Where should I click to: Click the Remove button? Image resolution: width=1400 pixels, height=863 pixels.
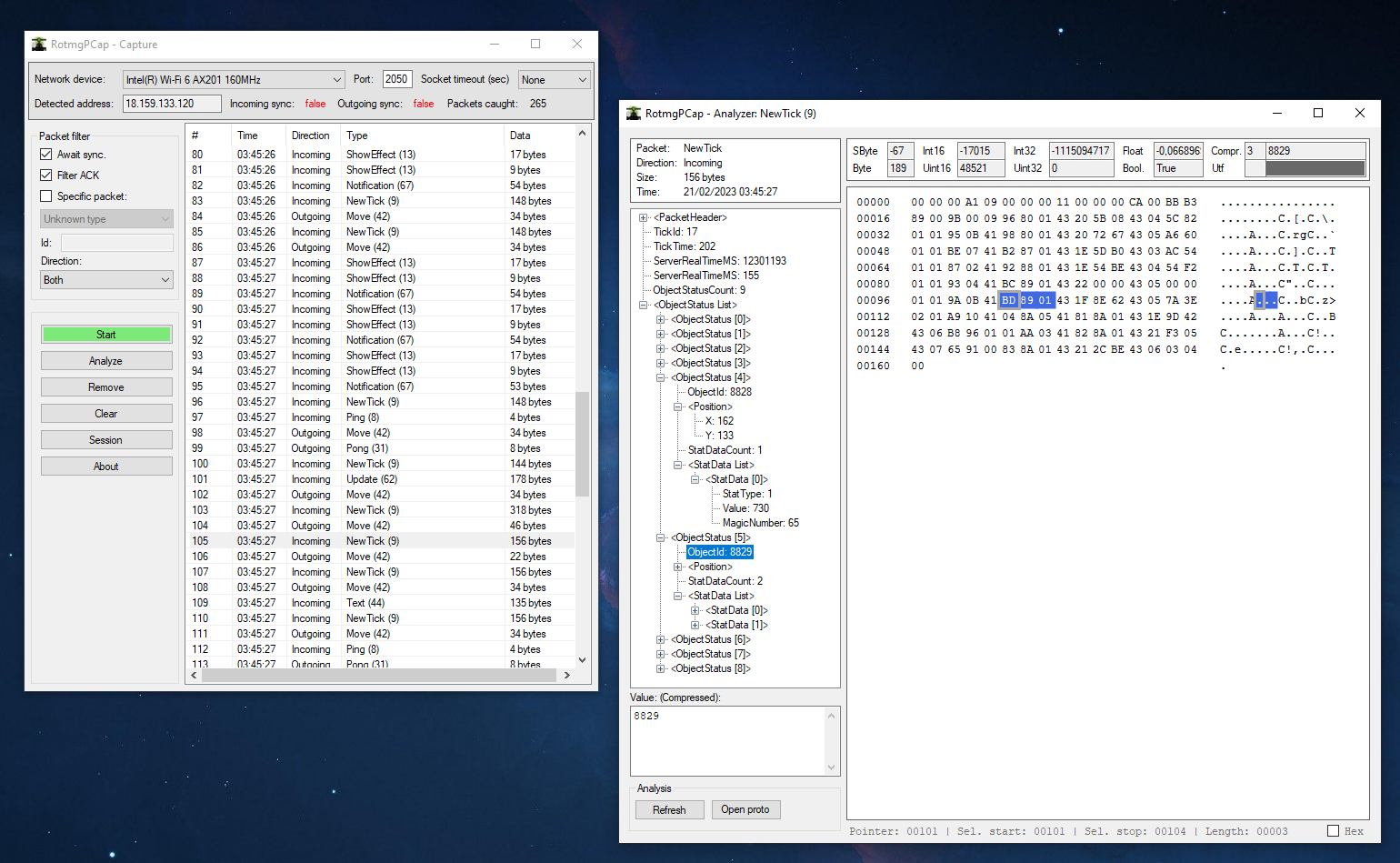point(106,387)
